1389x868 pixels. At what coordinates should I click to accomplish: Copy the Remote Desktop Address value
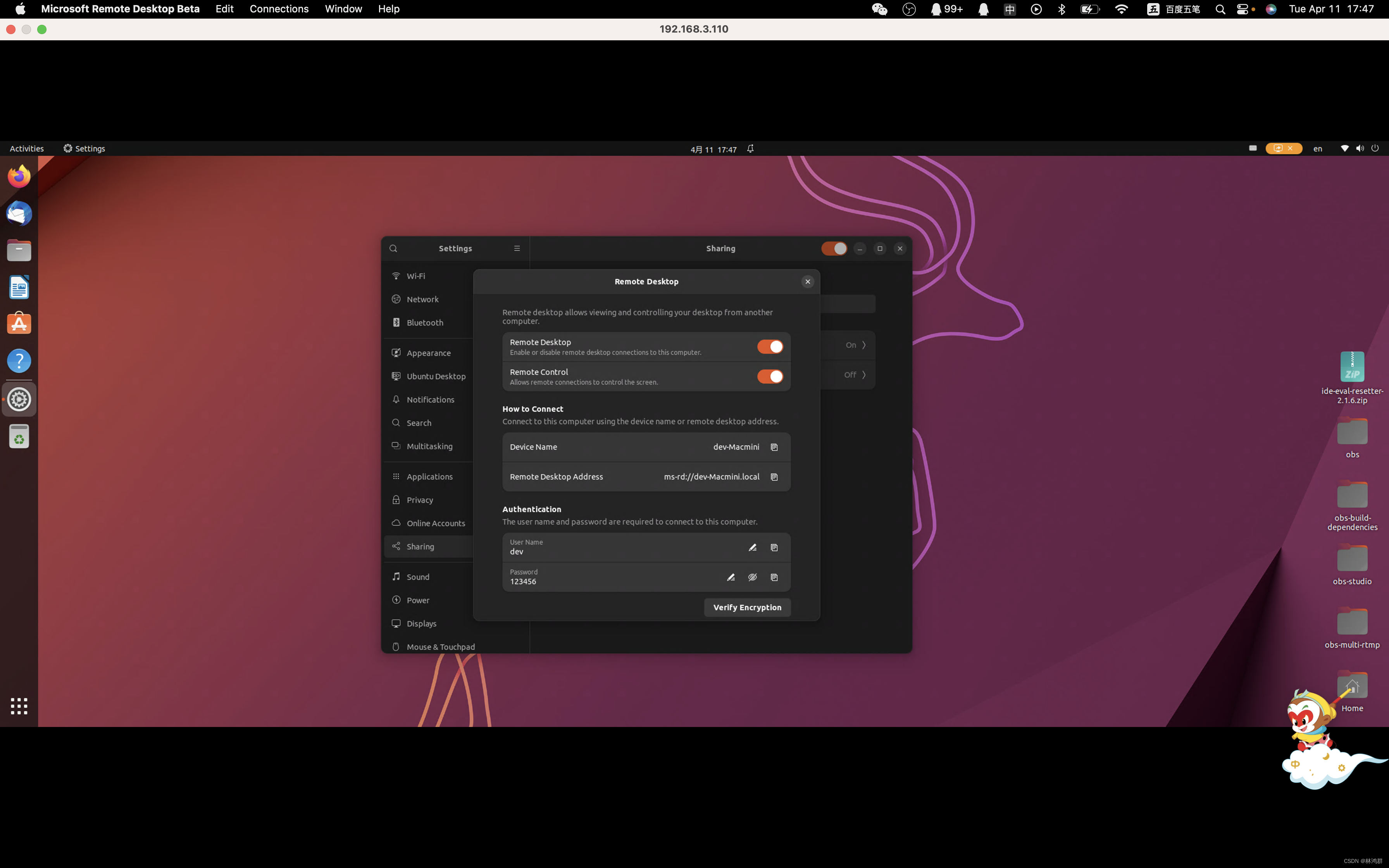point(774,477)
